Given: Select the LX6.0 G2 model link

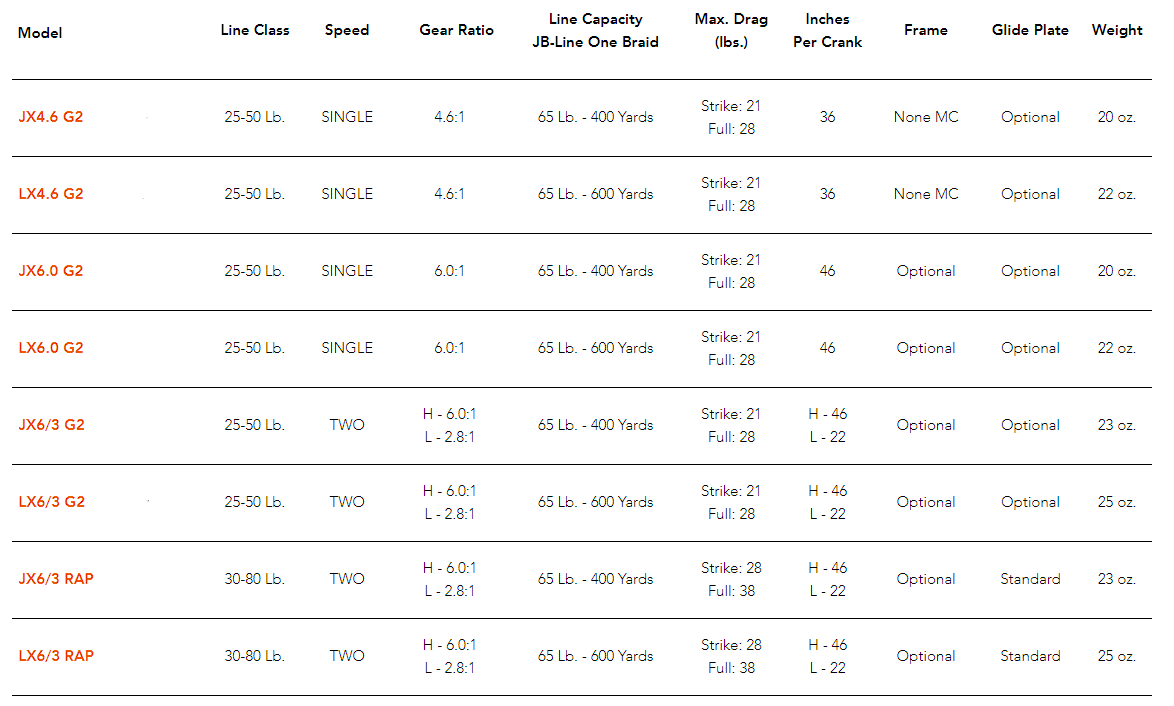Looking at the screenshot, I should [x=51, y=348].
